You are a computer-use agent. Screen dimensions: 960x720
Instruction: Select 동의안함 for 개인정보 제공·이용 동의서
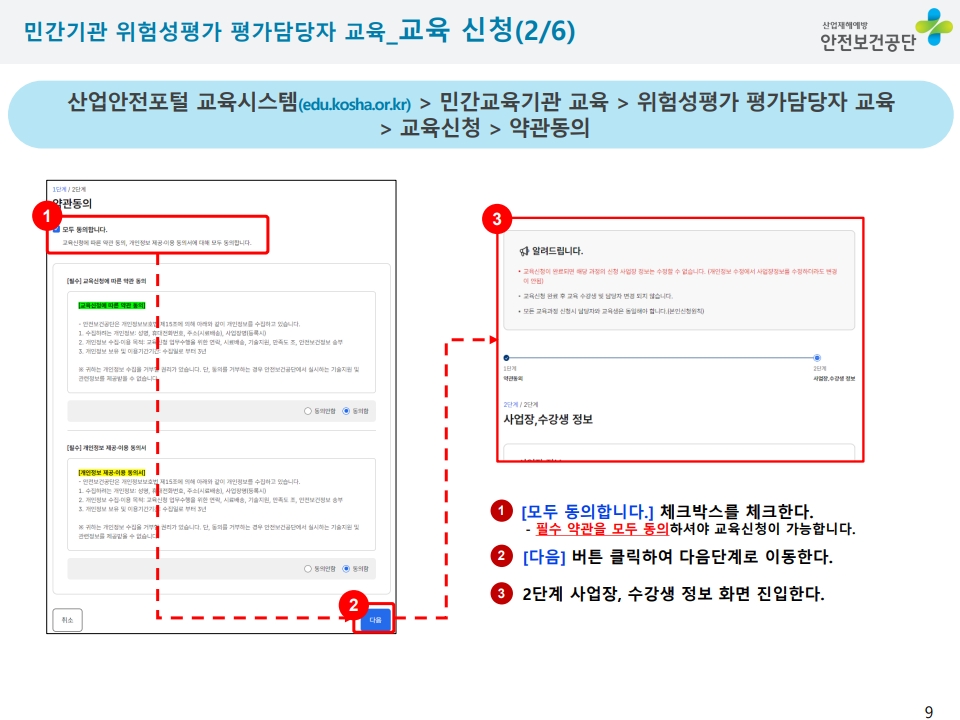307,568
